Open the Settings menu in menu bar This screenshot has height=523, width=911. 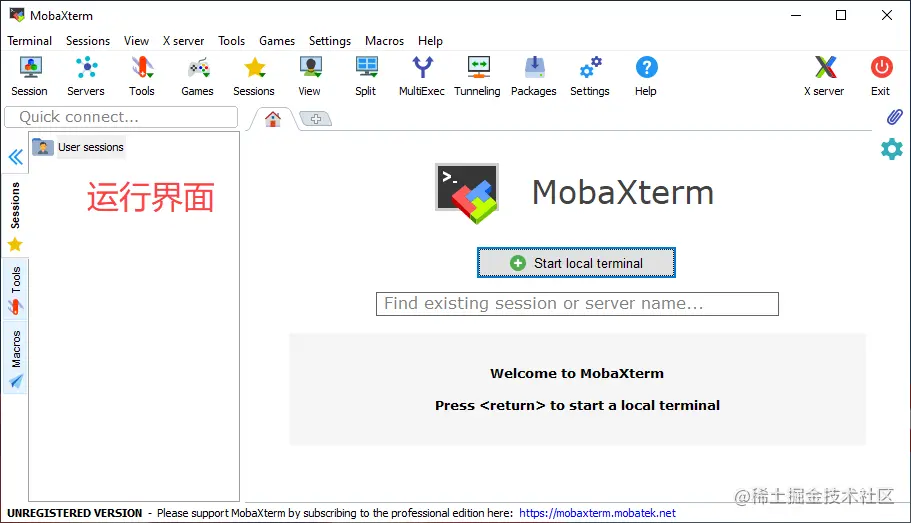point(330,41)
